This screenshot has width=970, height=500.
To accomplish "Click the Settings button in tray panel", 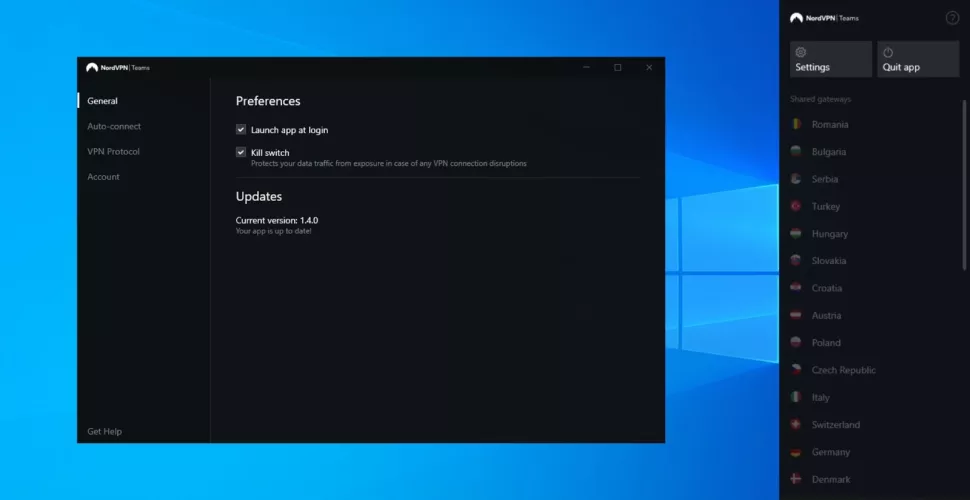I will click(831, 59).
